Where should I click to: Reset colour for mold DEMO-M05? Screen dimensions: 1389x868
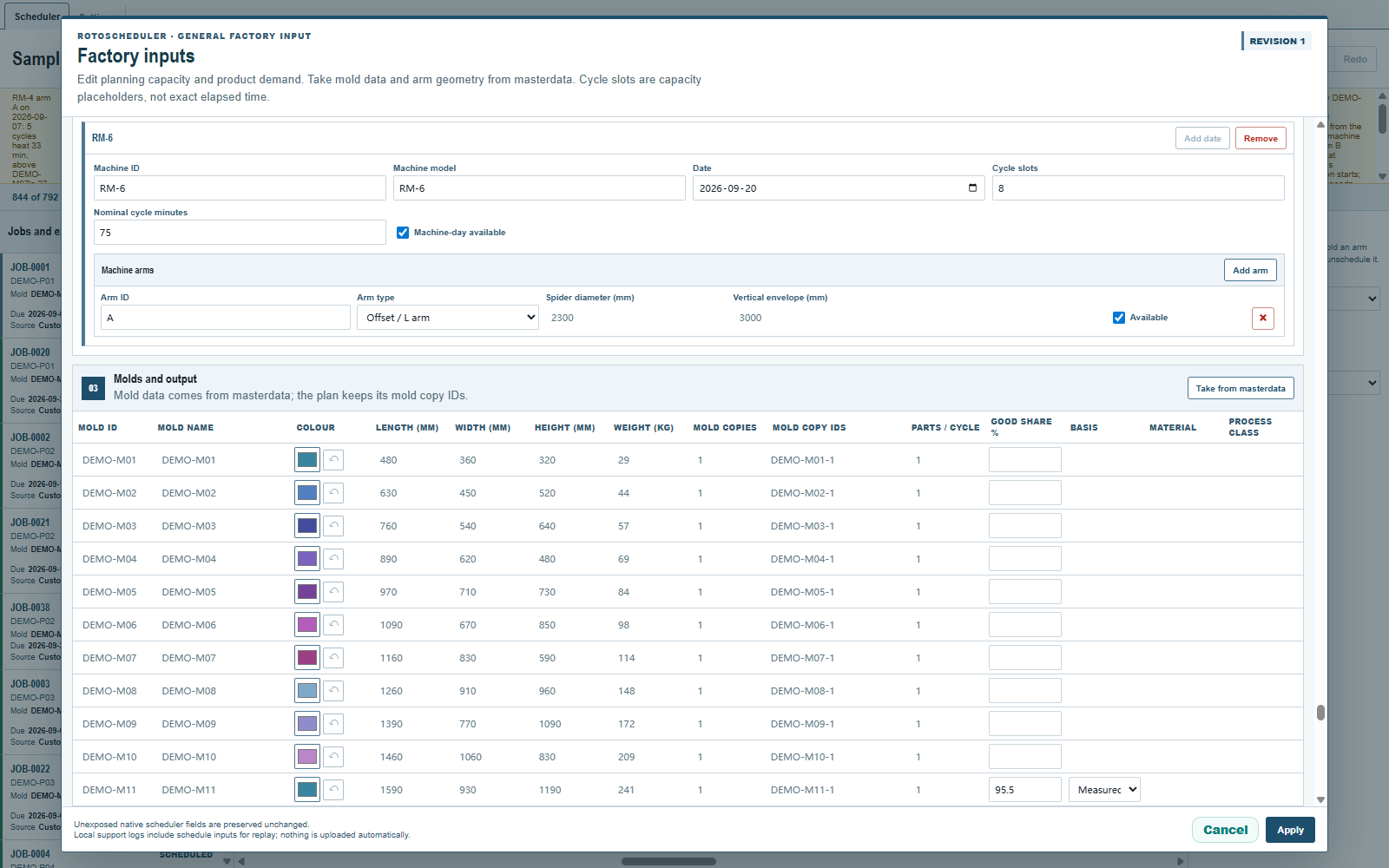pos(333,592)
